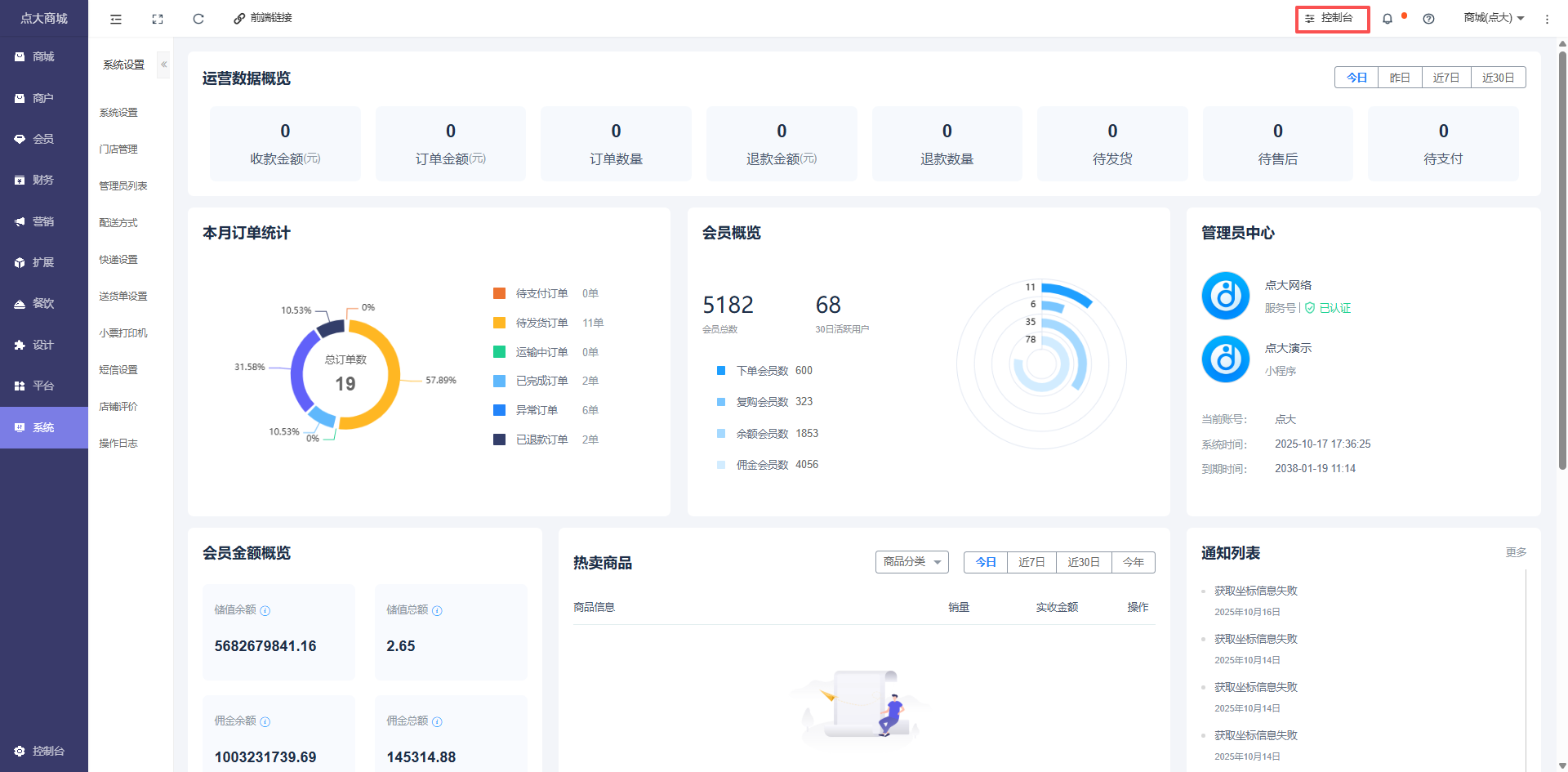Image resolution: width=1568 pixels, height=772 pixels.
Task: Click the help question mark icon
Action: pos(1428,19)
